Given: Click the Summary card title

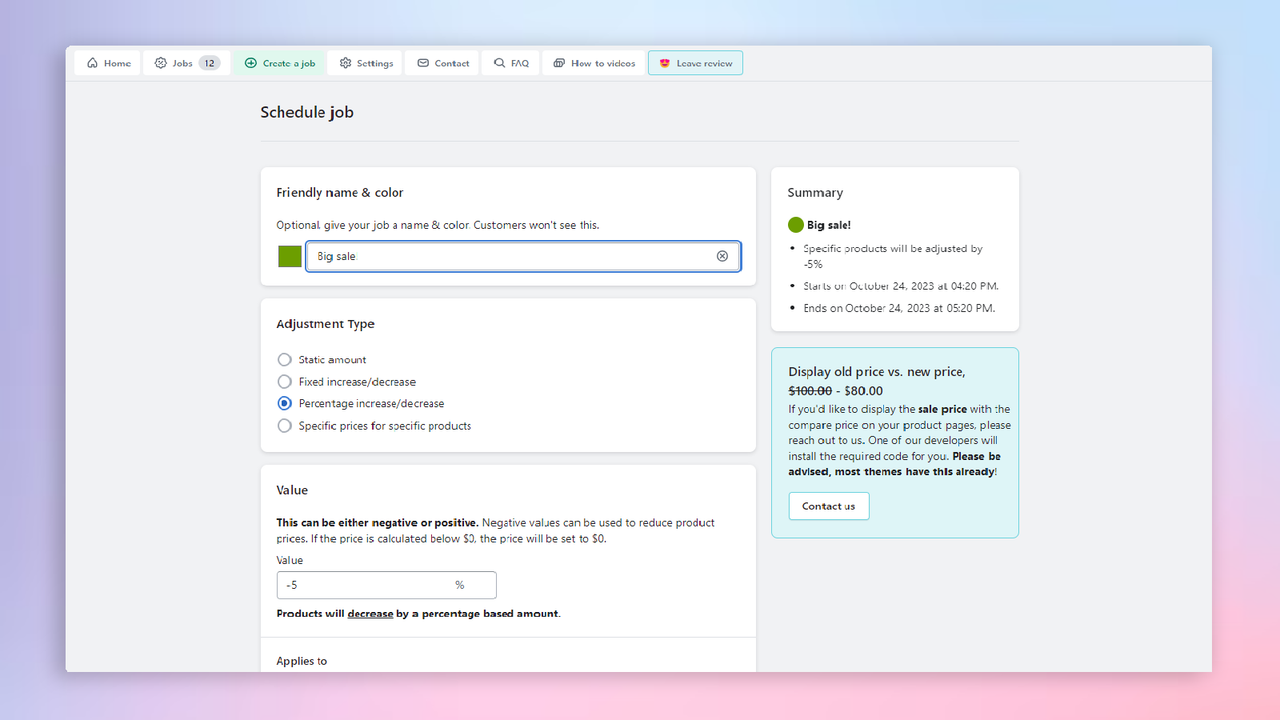Looking at the screenshot, I should [815, 192].
